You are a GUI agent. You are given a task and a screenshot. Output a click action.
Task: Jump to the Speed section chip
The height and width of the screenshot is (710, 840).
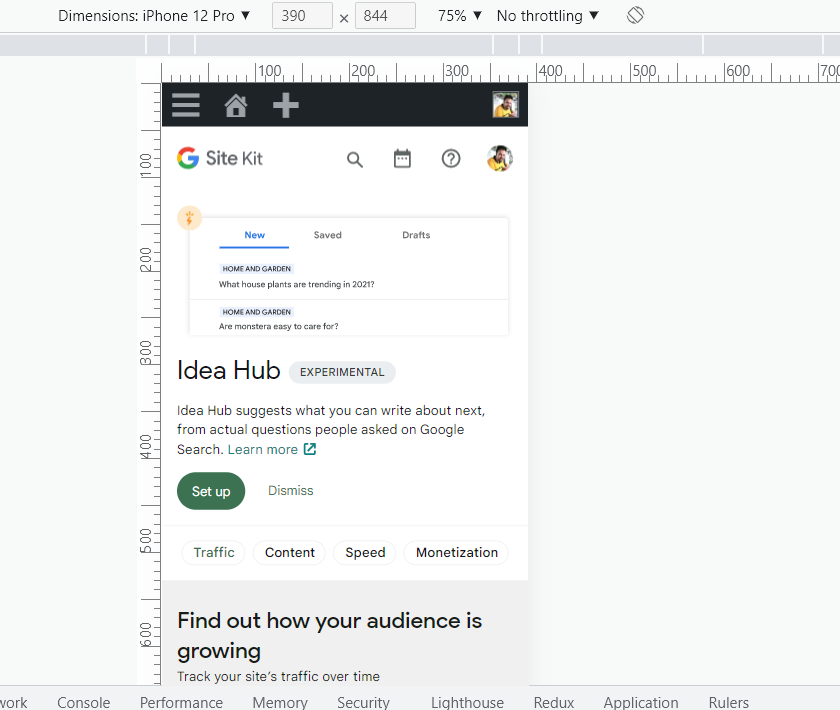tap(365, 552)
